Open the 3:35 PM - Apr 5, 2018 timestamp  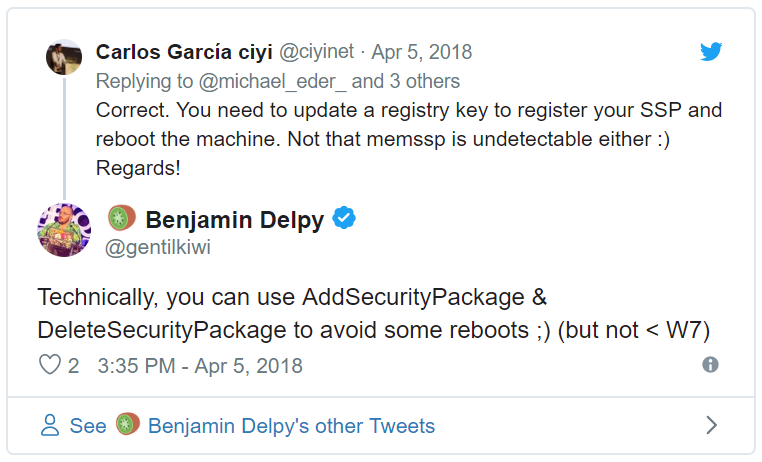pyautogui.click(x=200, y=366)
